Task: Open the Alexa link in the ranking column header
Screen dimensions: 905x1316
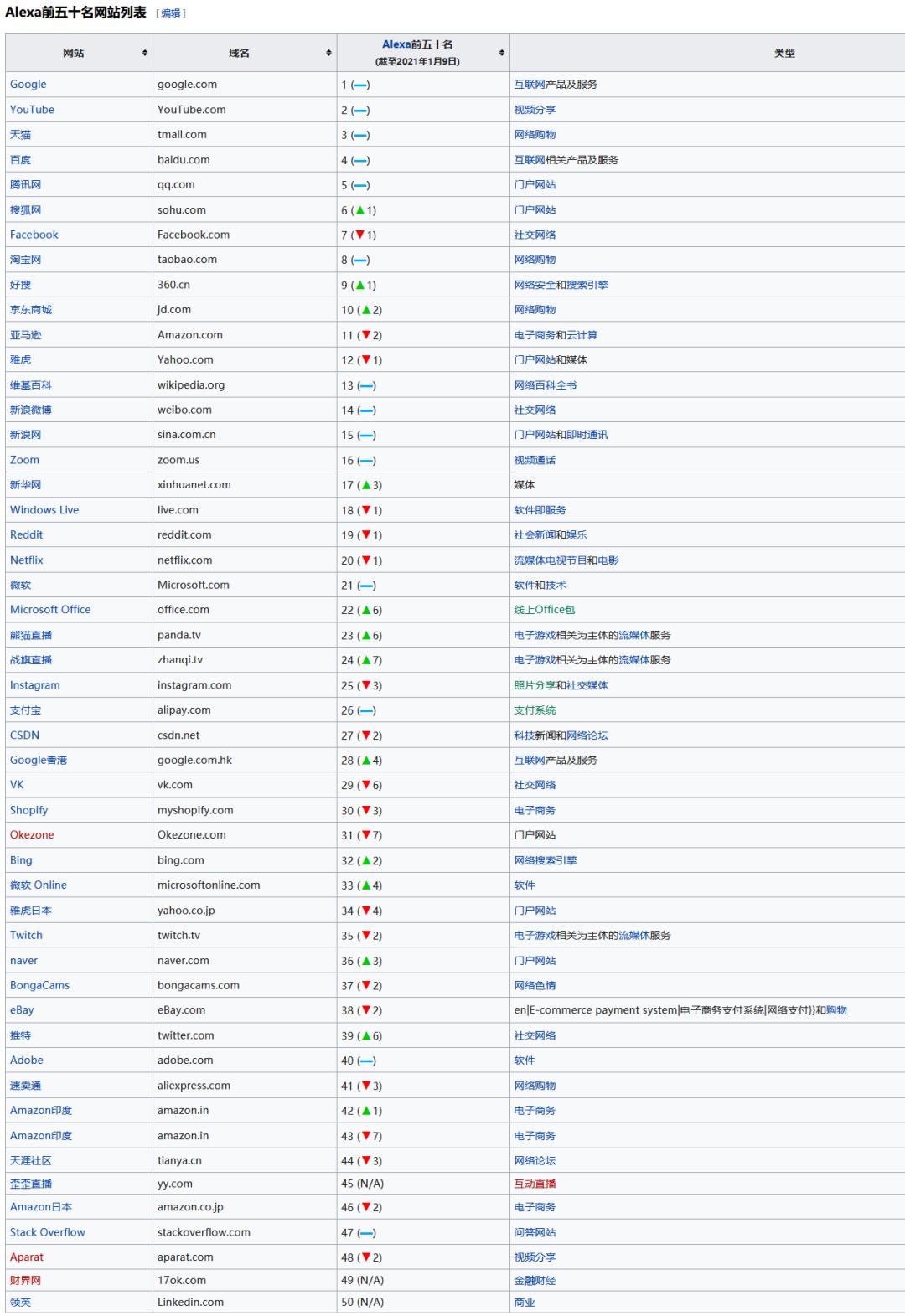Action: tap(396, 44)
